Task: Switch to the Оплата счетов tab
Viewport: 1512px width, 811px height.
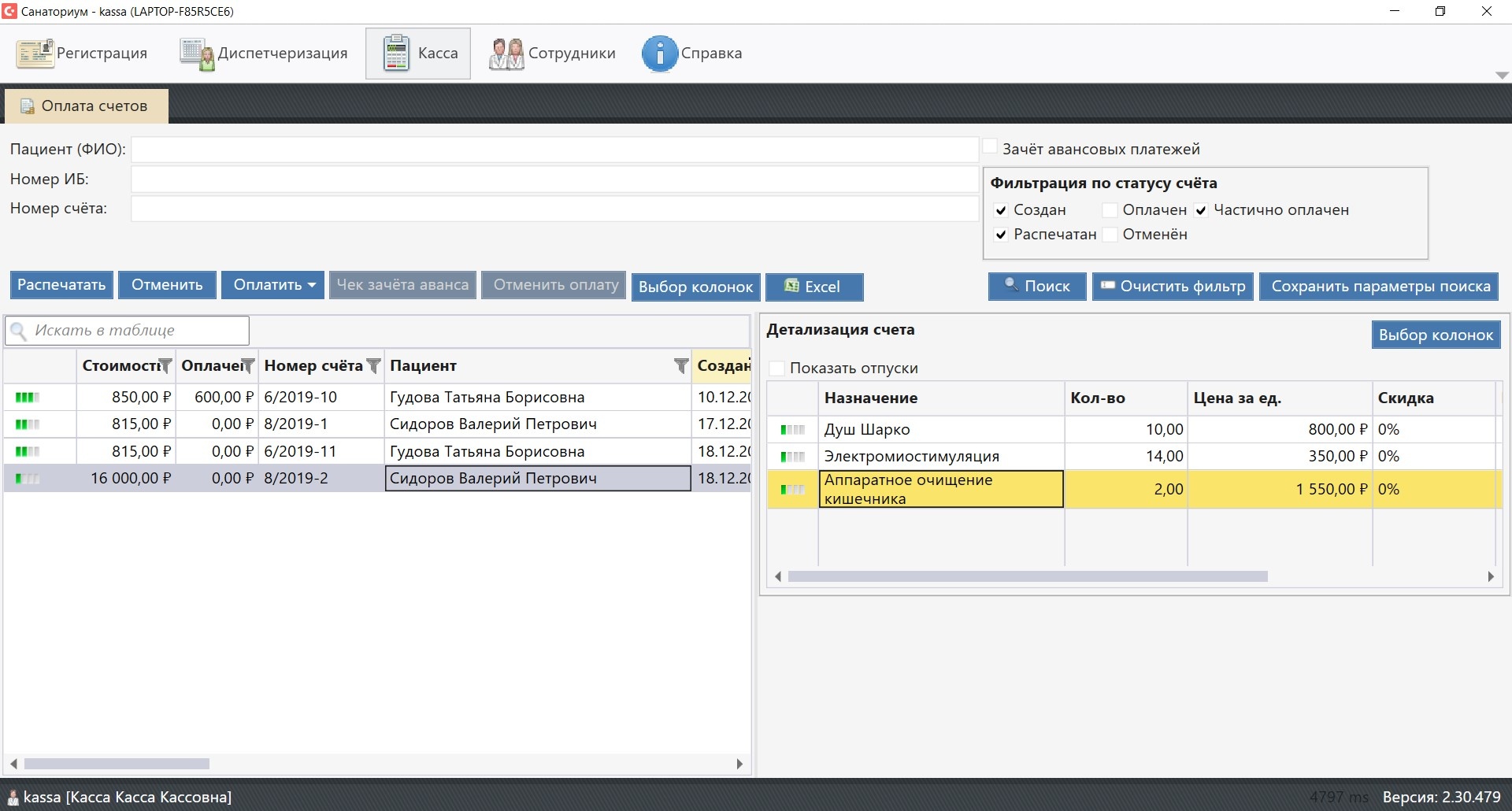Action: click(86, 106)
